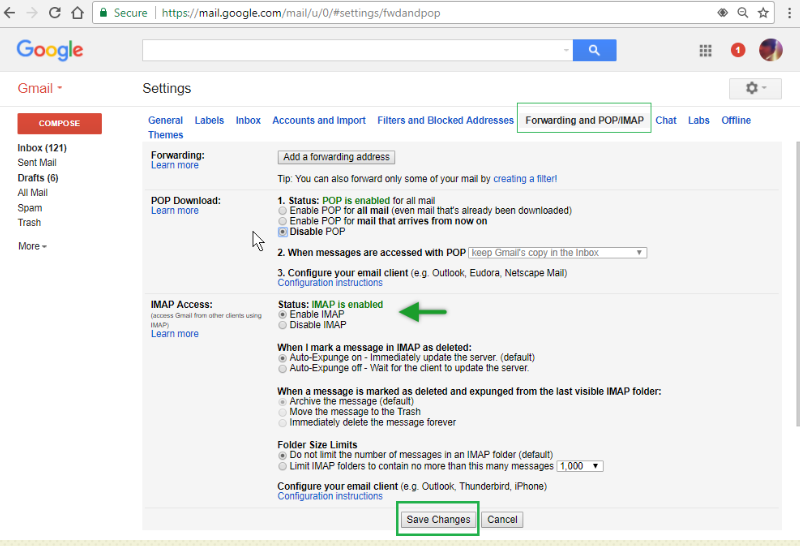Click the Save Changes button
Screen dimensions: 800x546
click(x=438, y=520)
